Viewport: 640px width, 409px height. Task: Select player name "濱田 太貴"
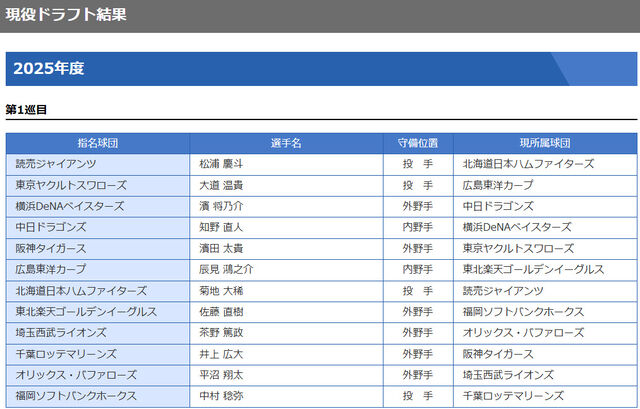(x=221, y=249)
